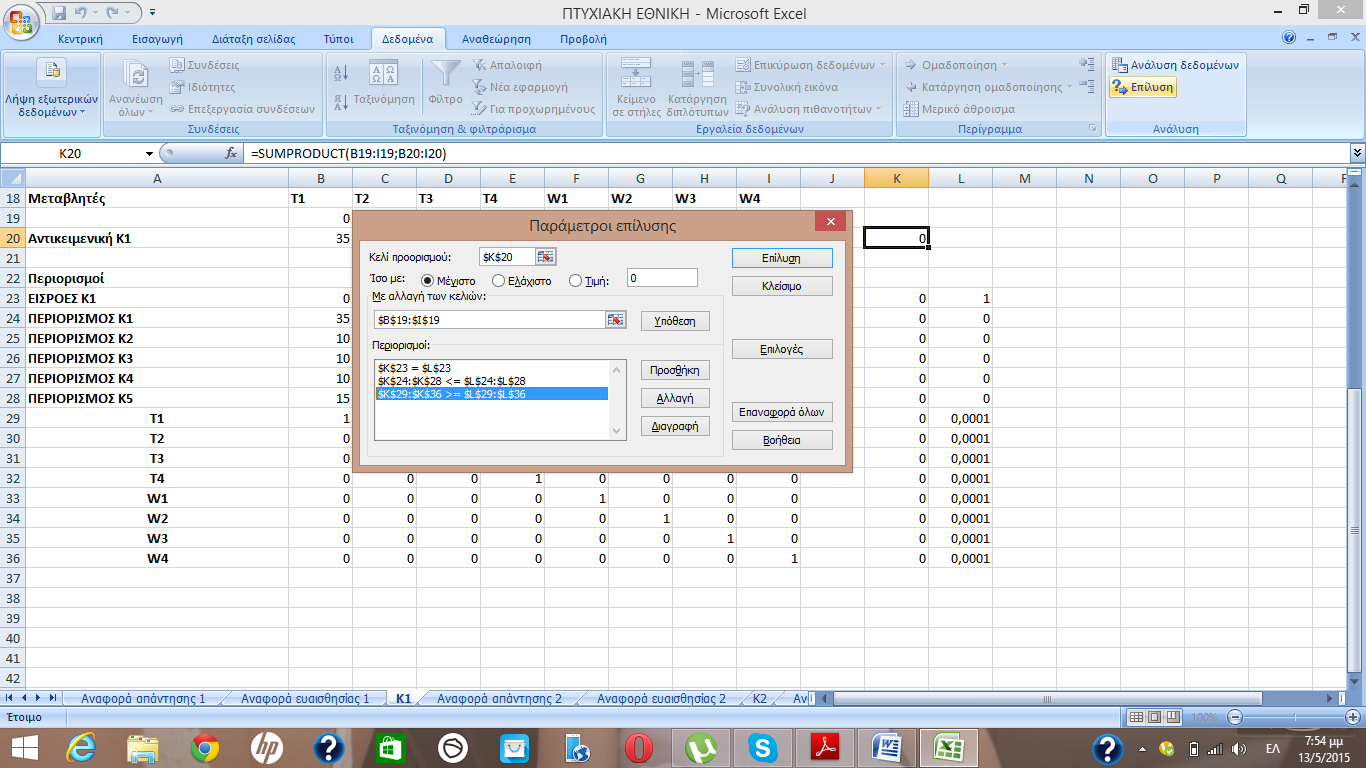This screenshot has width=1366, height=768.
Task: Click the Αλλαγή change constraint button
Action: point(675,398)
